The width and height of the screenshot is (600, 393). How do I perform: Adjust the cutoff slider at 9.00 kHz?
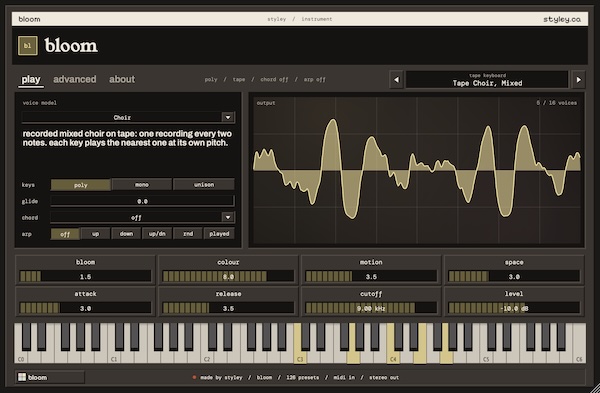click(x=371, y=308)
